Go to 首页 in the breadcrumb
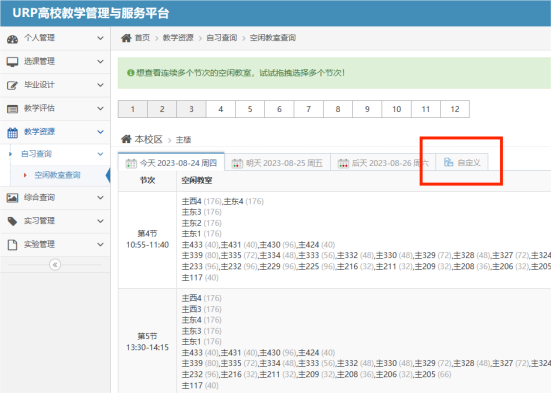 tap(143, 38)
